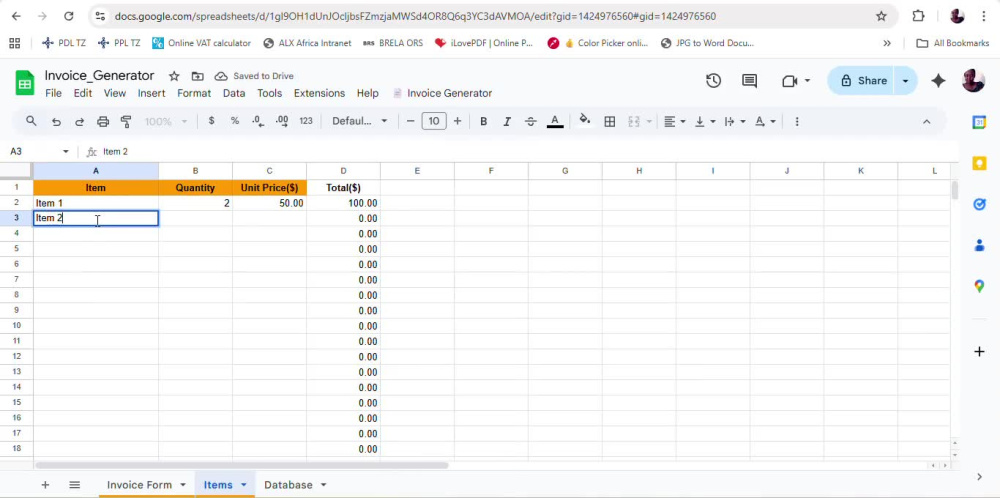Open the Share options dropdown arrow
Image resolution: width=1000 pixels, height=498 pixels.
tap(906, 80)
